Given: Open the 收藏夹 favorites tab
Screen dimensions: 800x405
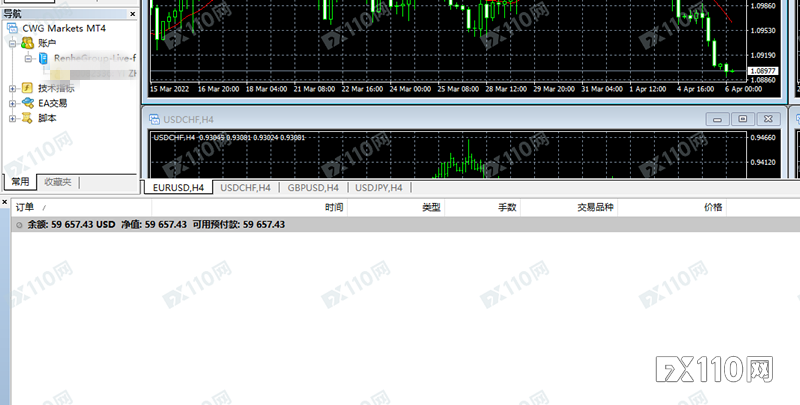Looking at the screenshot, I should click(57, 182).
